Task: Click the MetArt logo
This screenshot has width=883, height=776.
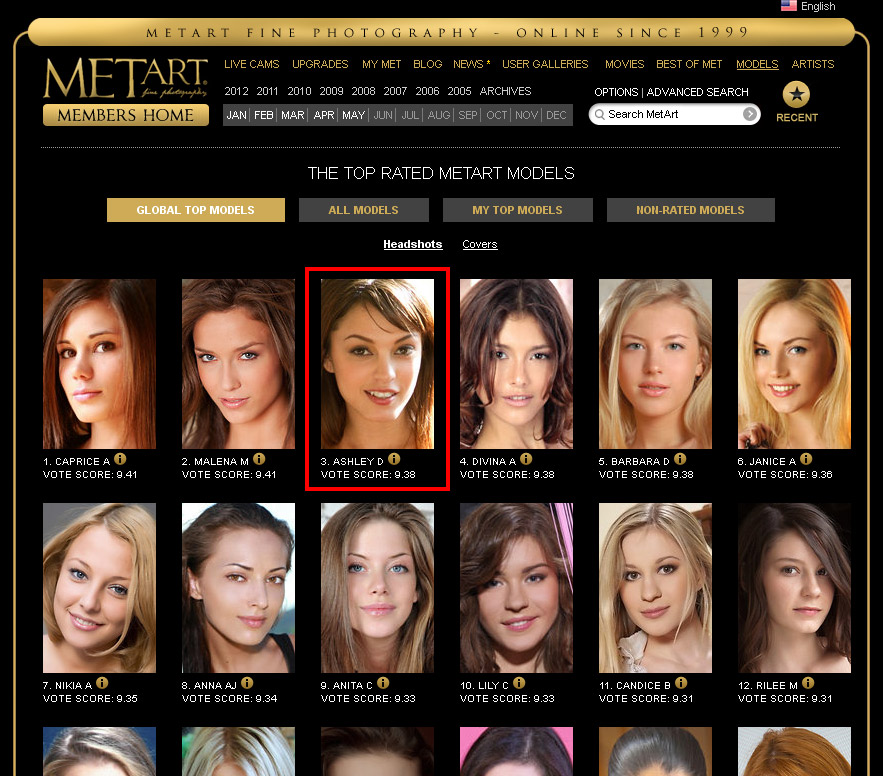Action: tap(126, 78)
